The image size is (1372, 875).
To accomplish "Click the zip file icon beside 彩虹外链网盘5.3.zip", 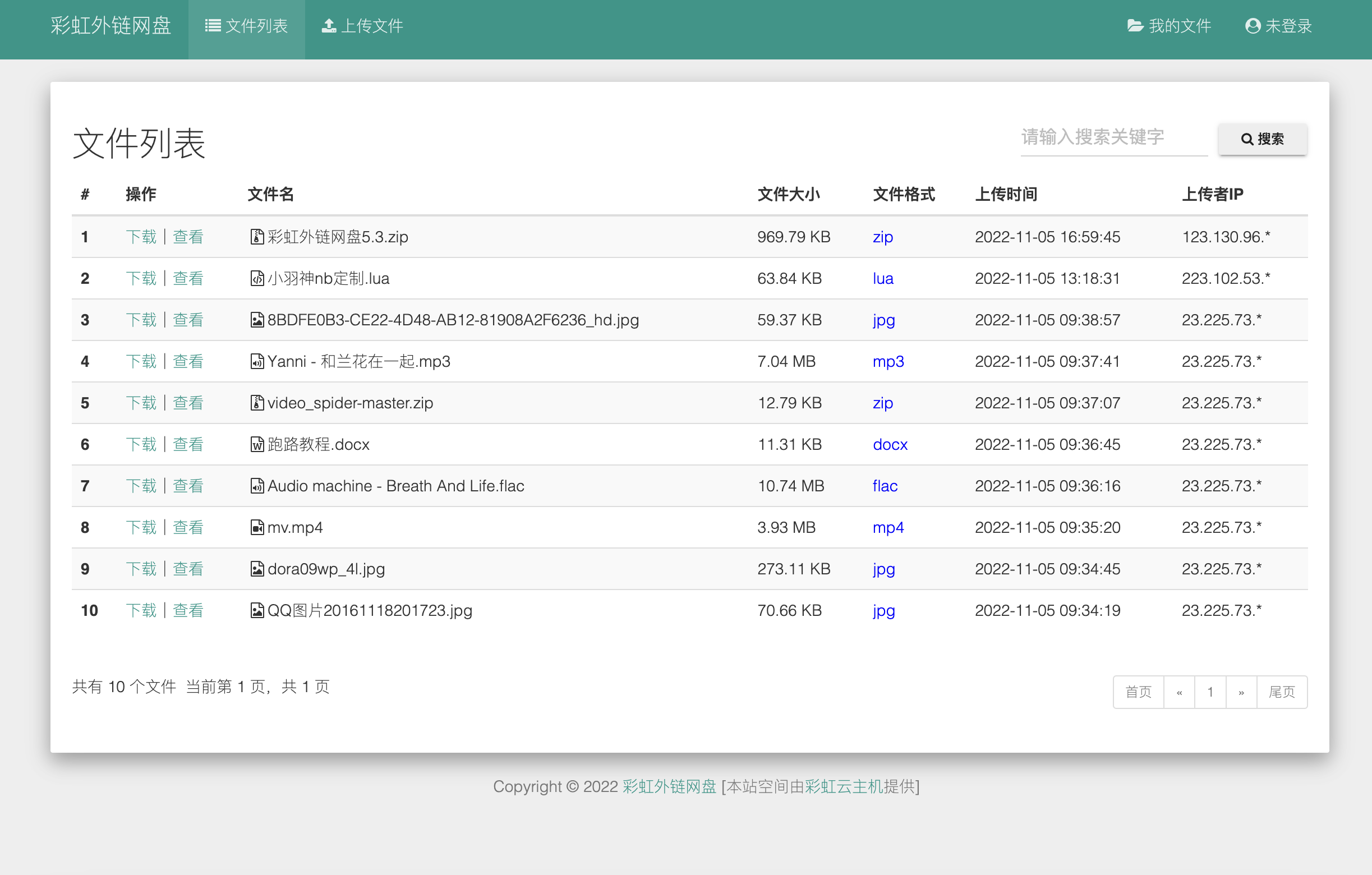I will [257, 236].
